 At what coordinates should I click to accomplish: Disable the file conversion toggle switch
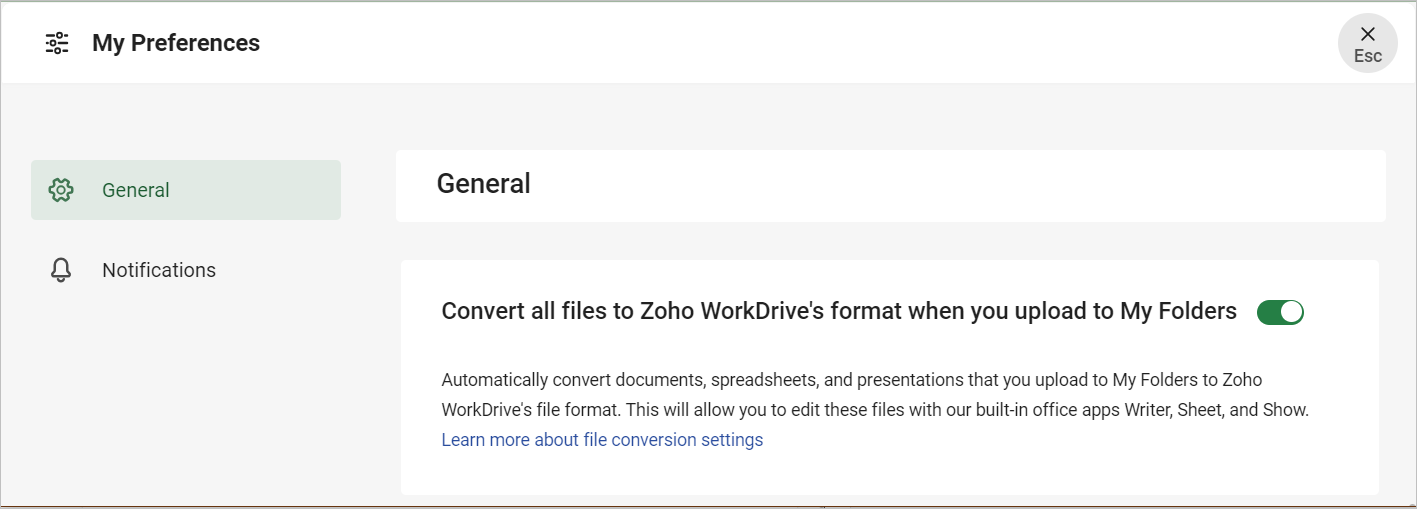click(x=1280, y=312)
